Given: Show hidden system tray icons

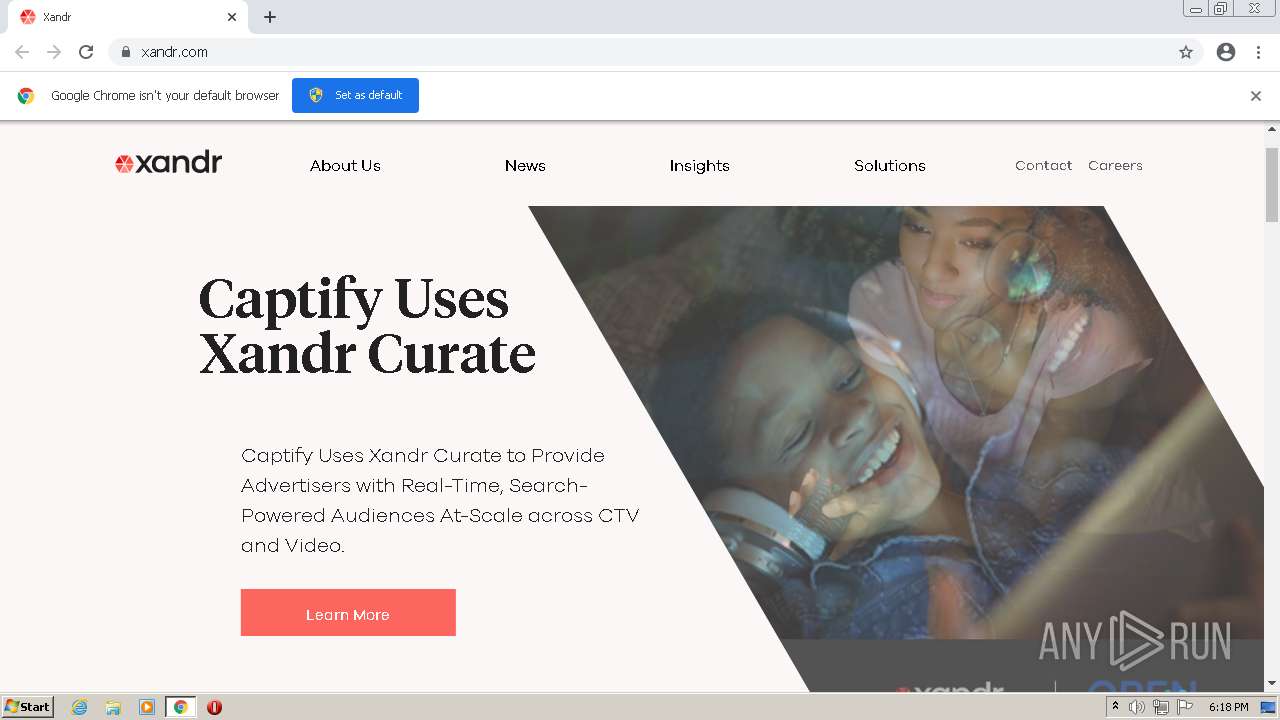Looking at the screenshot, I should [1115, 707].
